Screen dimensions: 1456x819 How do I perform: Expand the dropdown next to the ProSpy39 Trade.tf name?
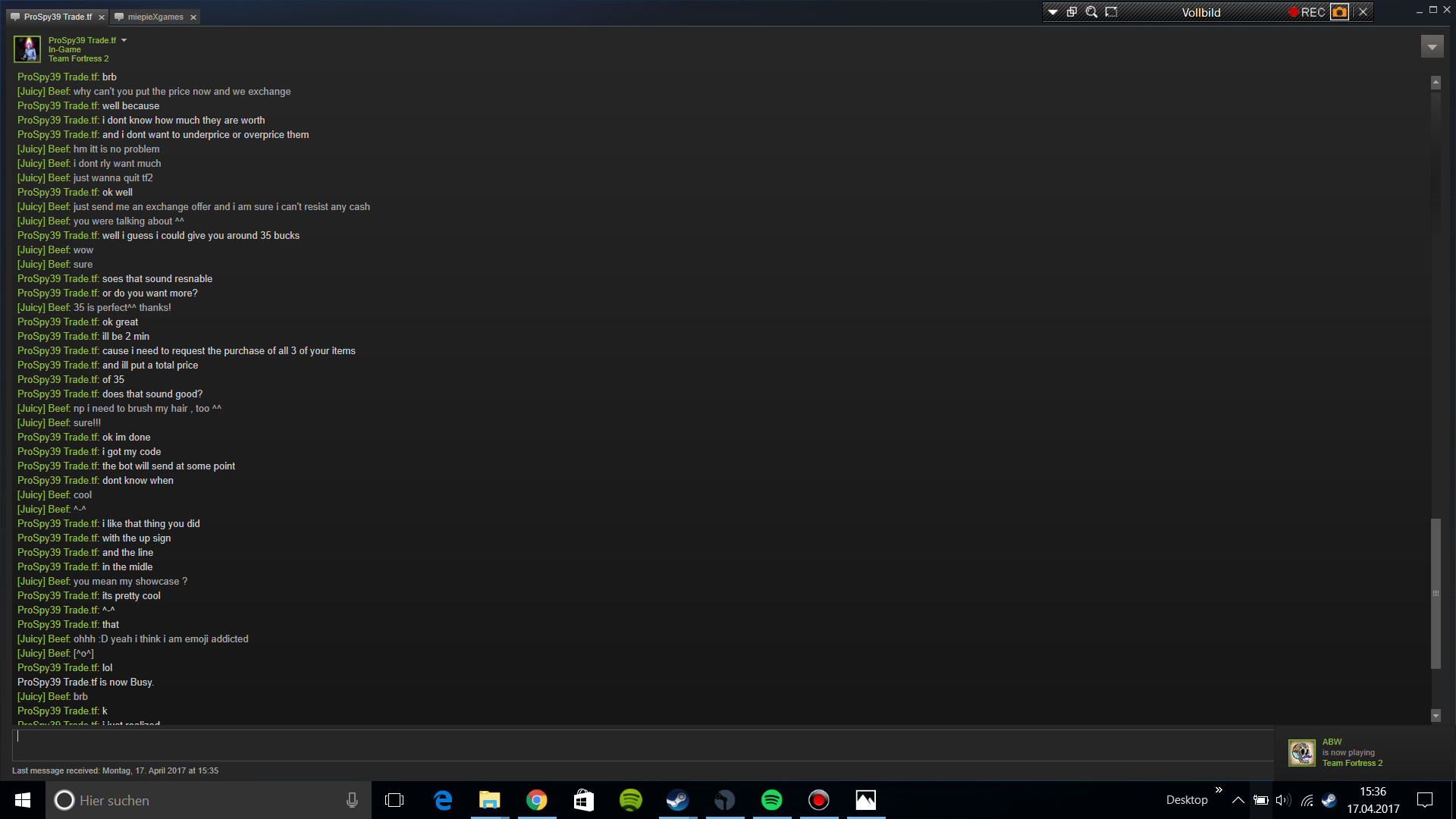point(124,40)
